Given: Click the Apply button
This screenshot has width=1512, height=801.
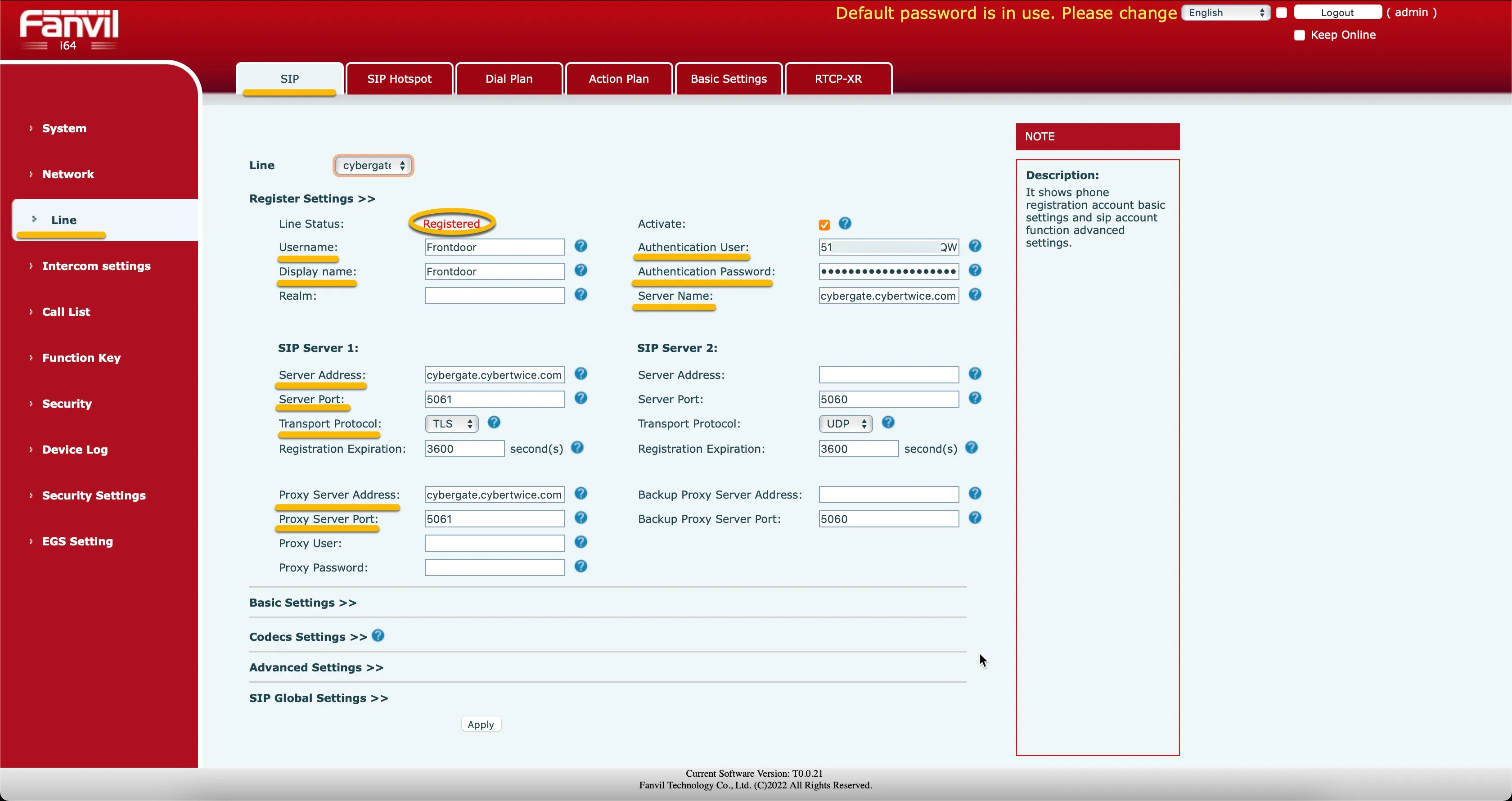Looking at the screenshot, I should coord(481,724).
